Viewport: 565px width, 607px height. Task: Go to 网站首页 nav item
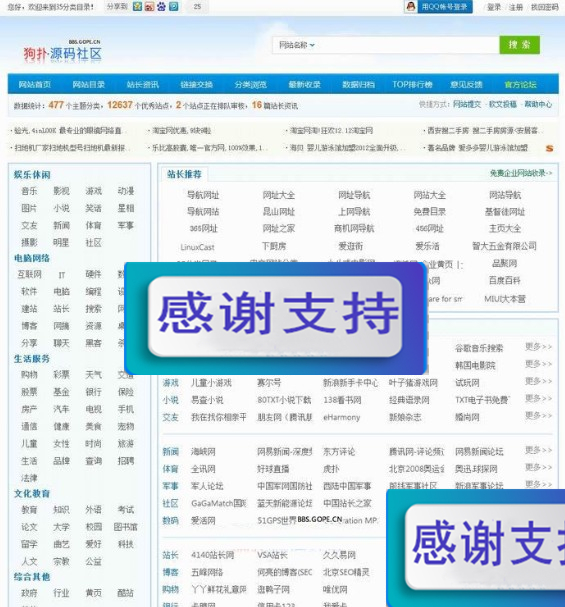[x=34, y=84]
